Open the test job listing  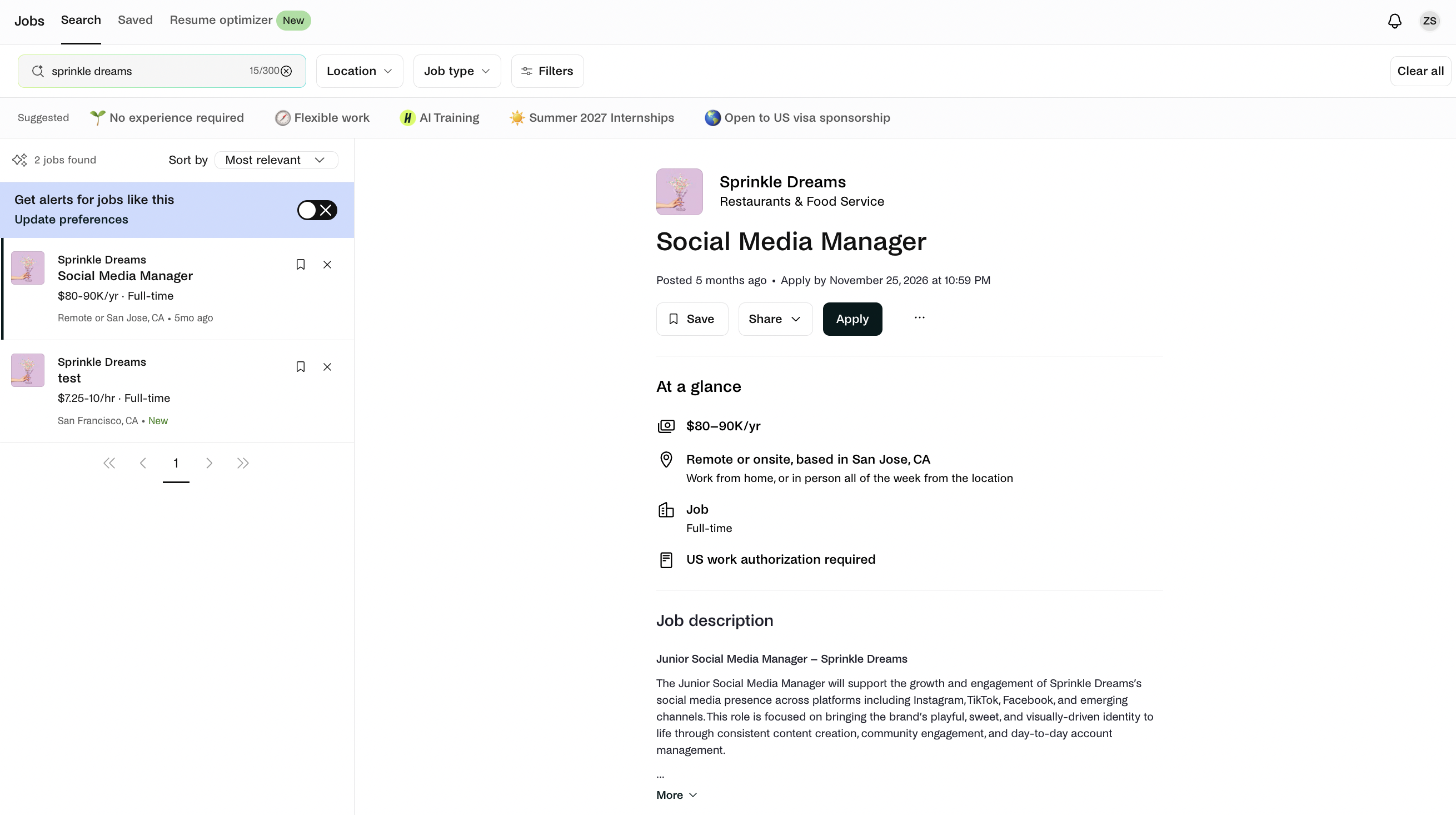pyautogui.click(x=177, y=391)
